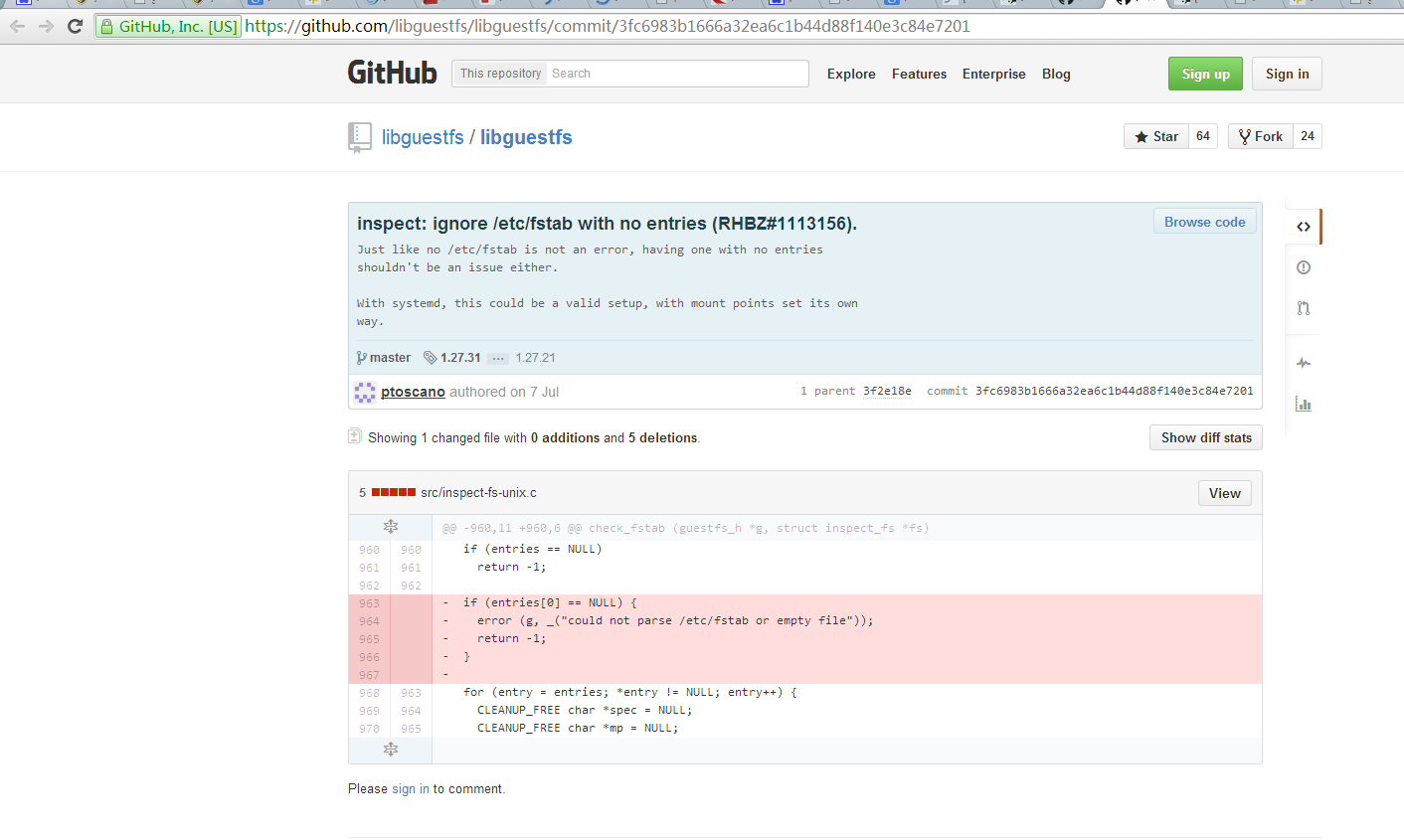Click the View file button

click(x=1224, y=493)
